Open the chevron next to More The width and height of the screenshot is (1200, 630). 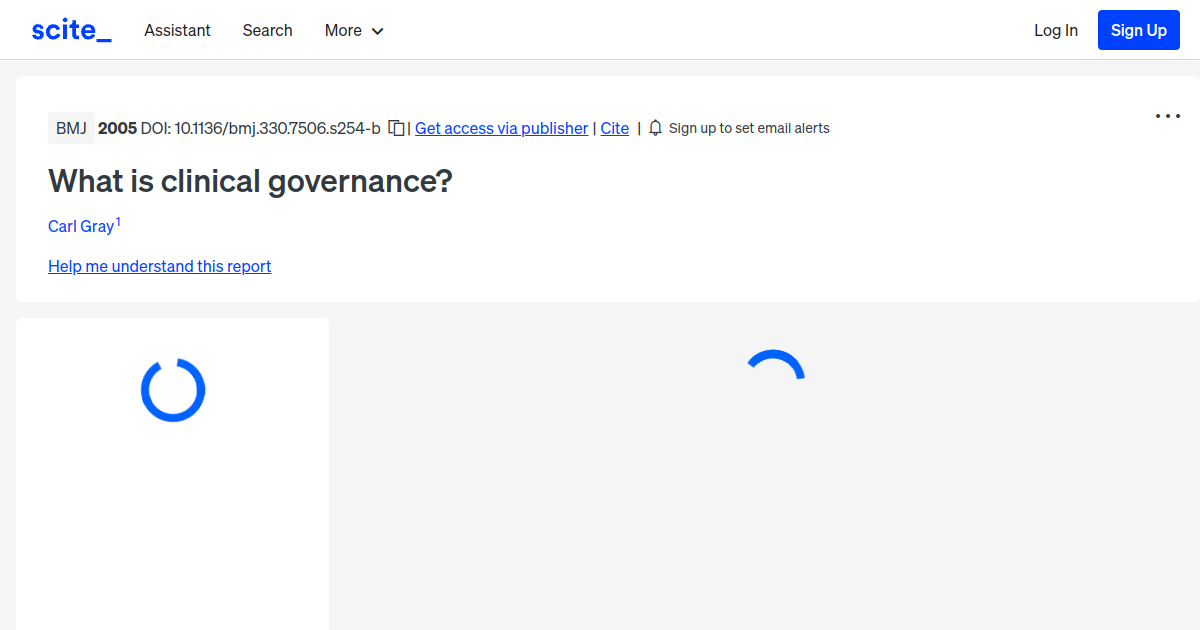click(x=379, y=31)
